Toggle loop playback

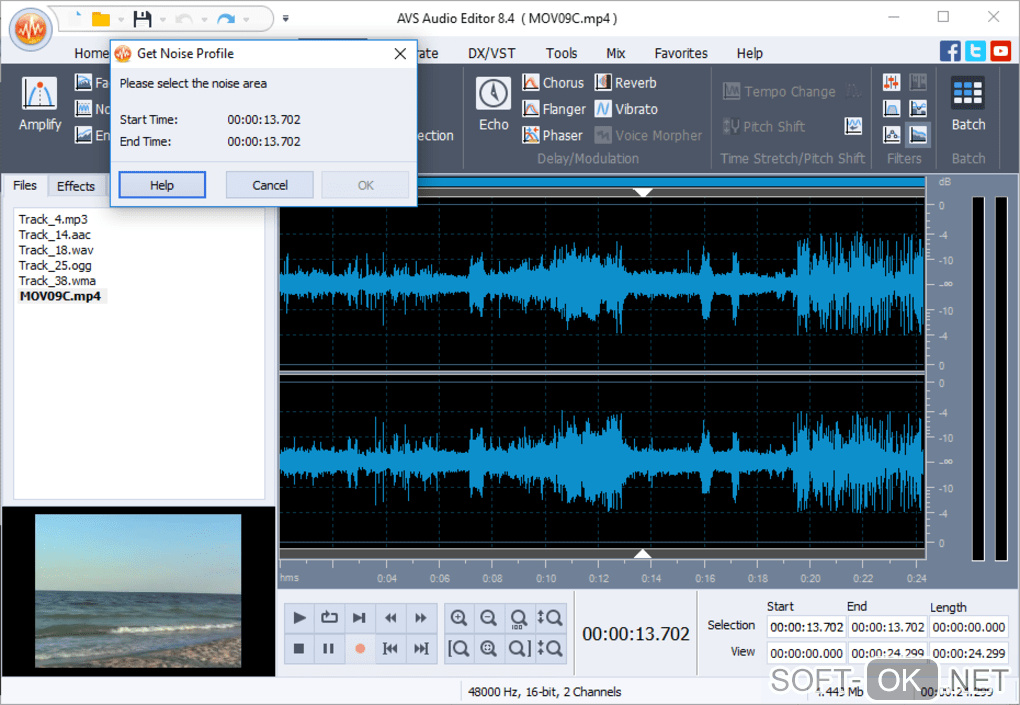click(x=329, y=618)
